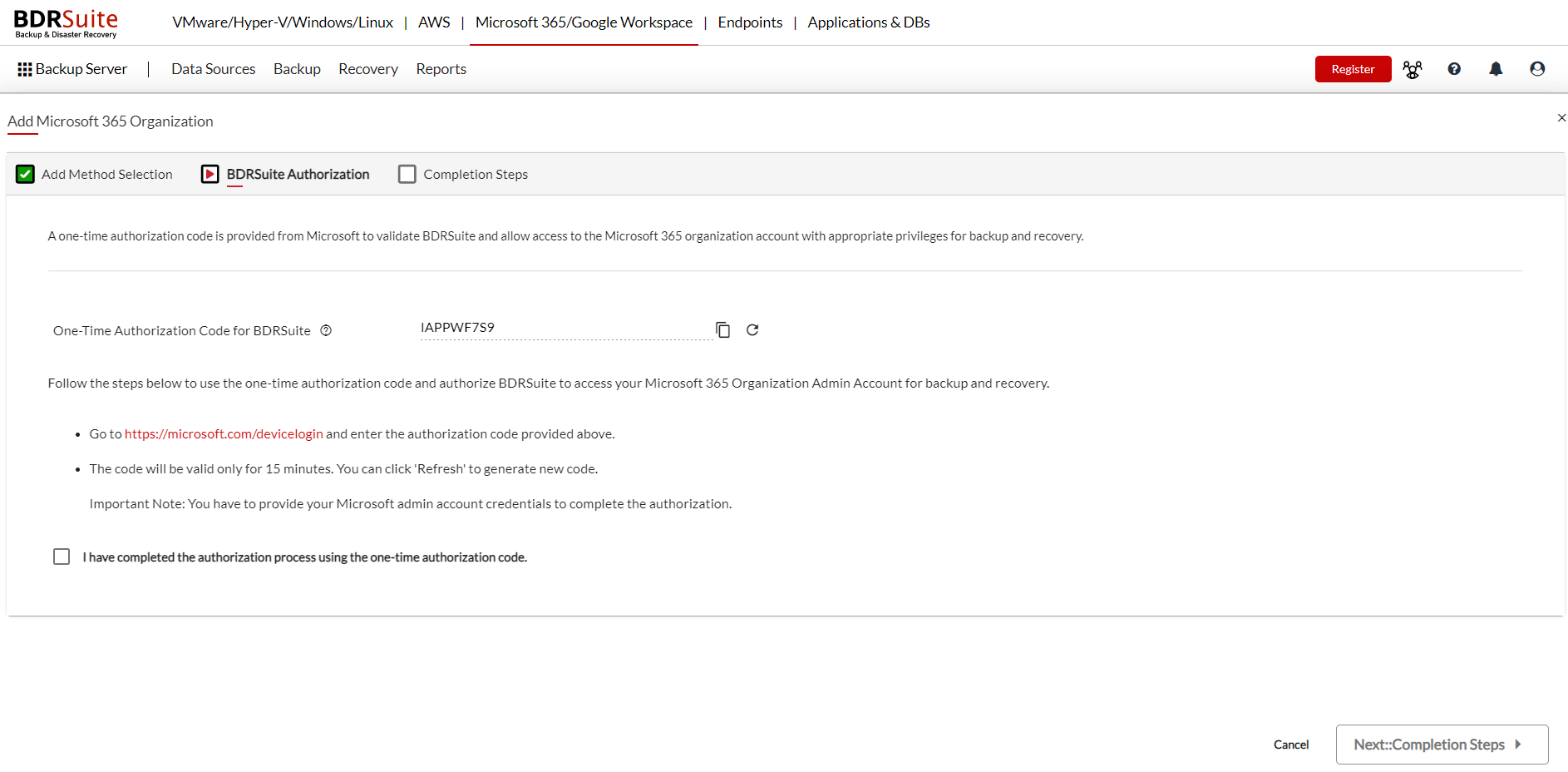Close the Add Microsoft 365 Organization dialog
The width and height of the screenshot is (1568, 772).
1561,118
